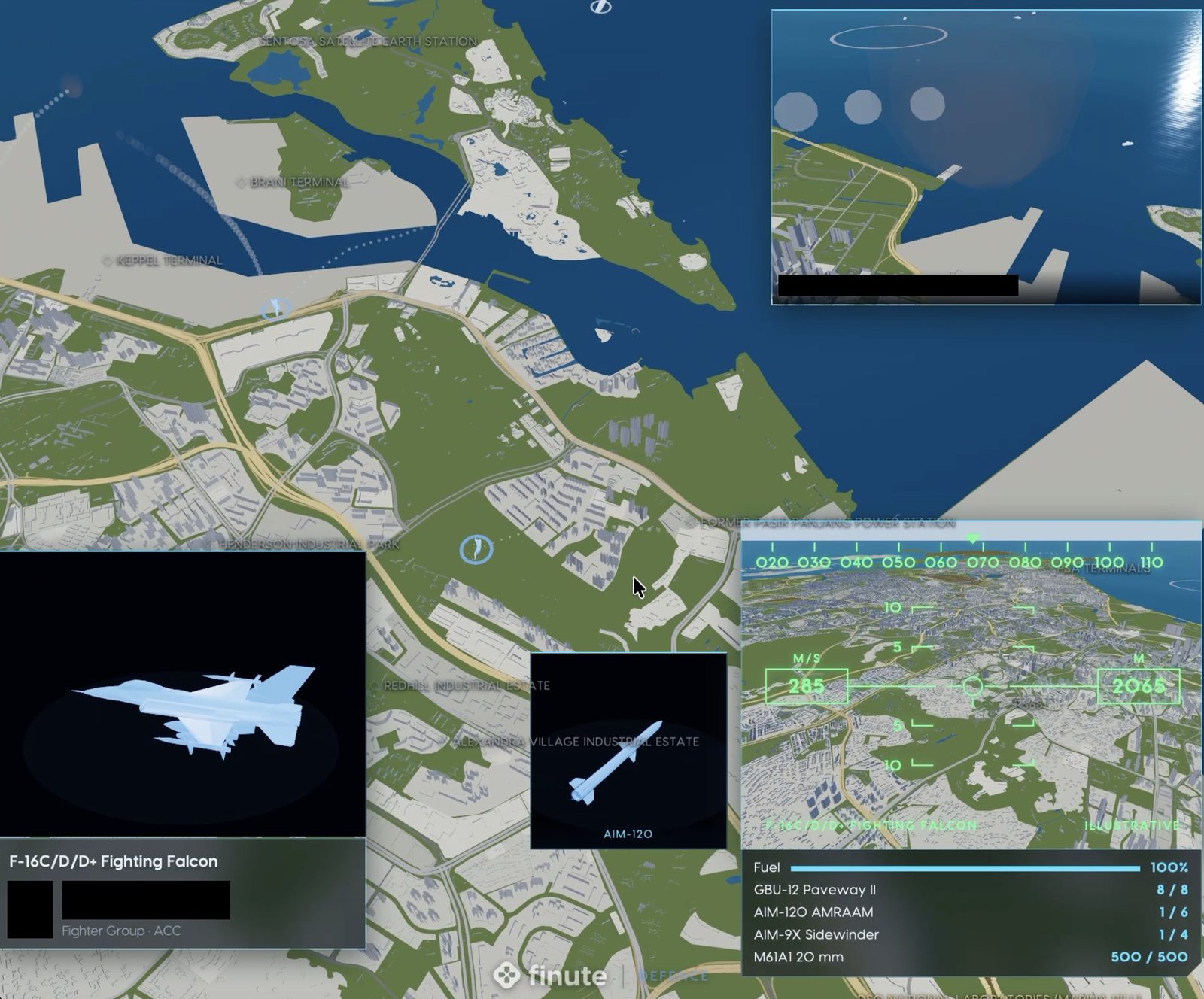This screenshot has width=1204, height=999.
Task: Click the 285 M/S speed readout box
Action: 807,686
